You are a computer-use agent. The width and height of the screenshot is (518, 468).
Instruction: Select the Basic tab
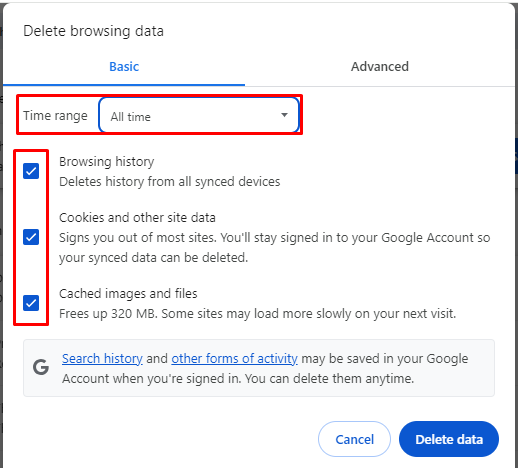[x=124, y=67]
